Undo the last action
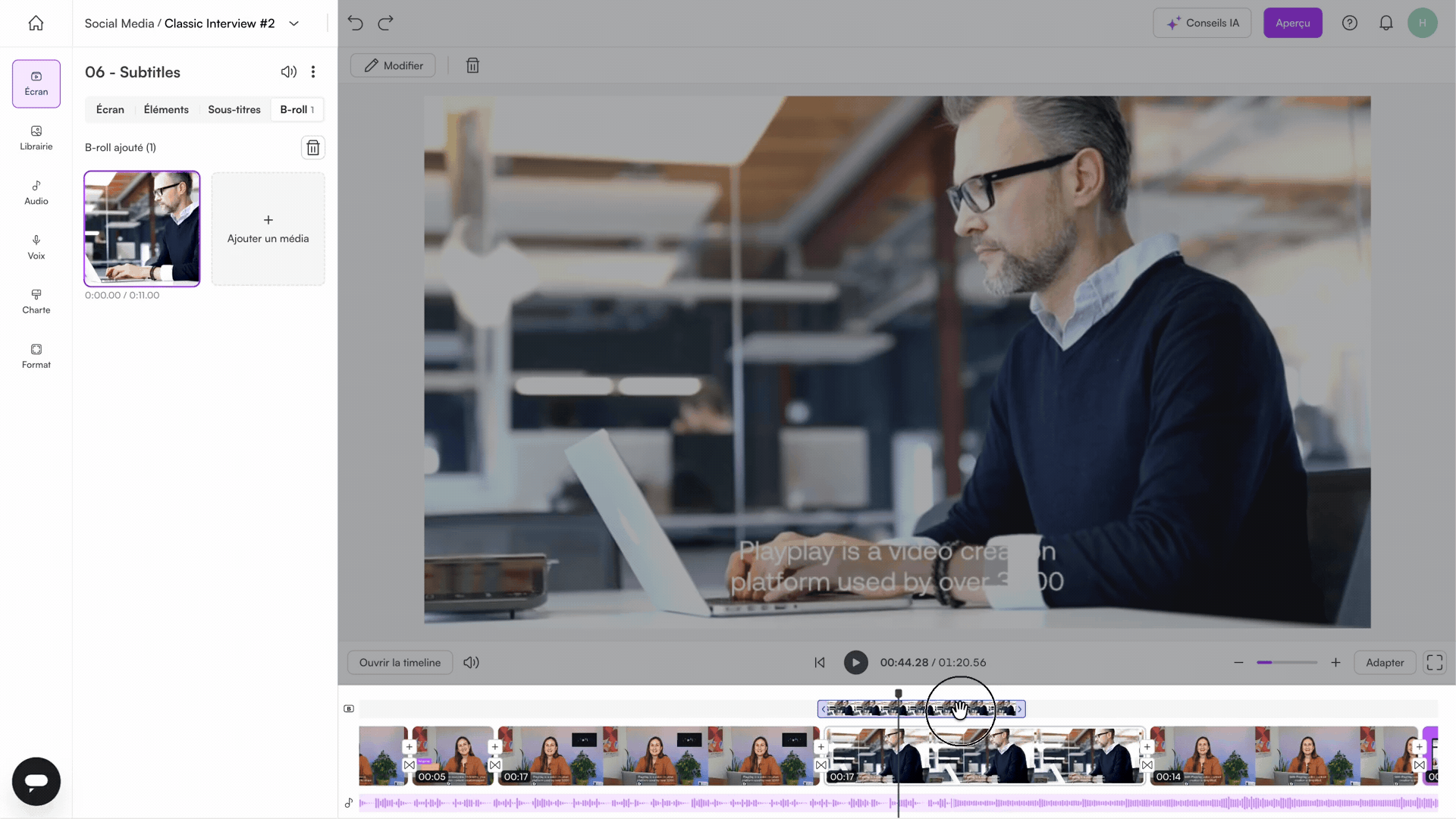 356,23
